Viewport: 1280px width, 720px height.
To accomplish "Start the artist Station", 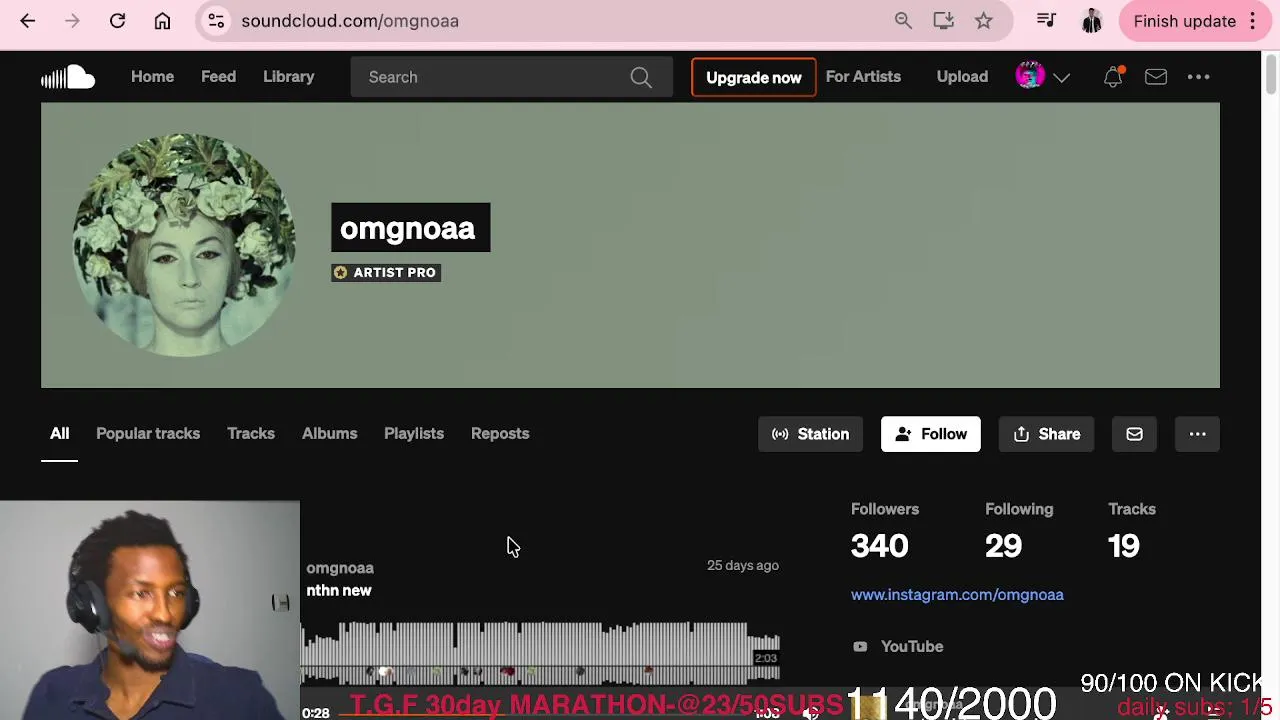I will click(810, 434).
